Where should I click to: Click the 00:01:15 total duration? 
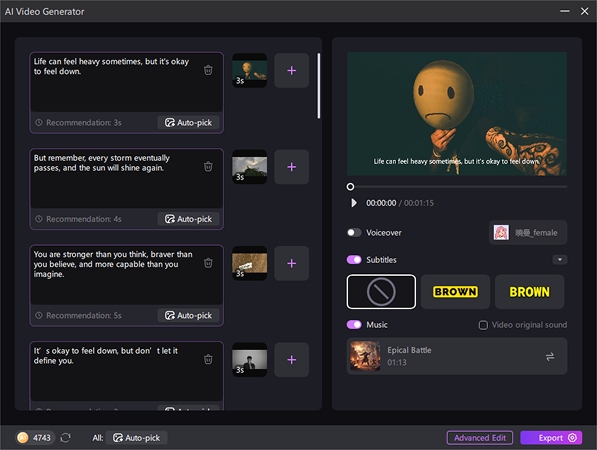(x=419, y=203)
